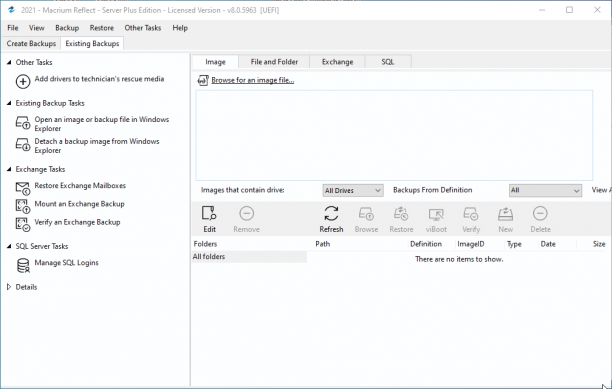
Task: Click the Type column header
Action: [514, 244]
